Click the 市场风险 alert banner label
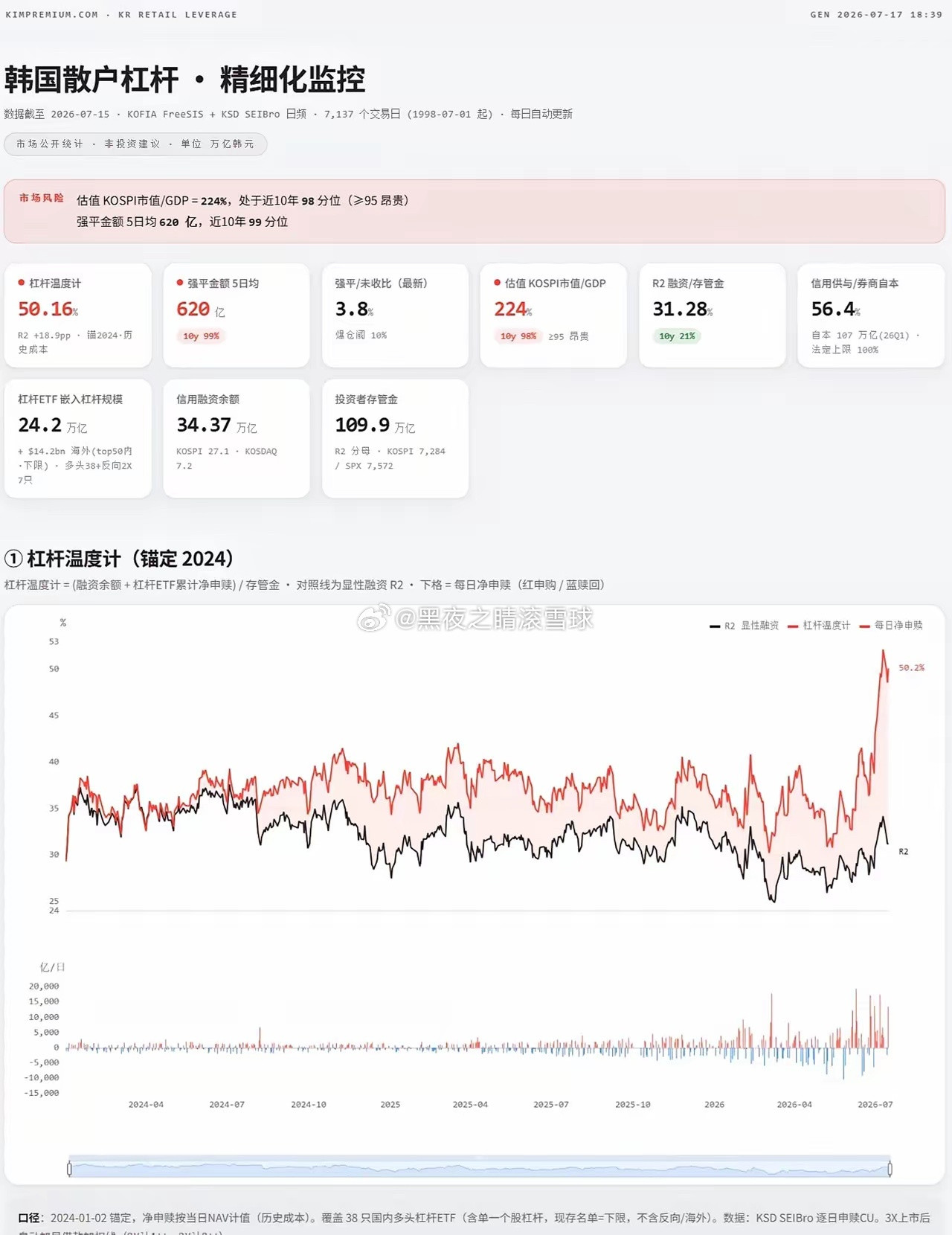The width and height of the screenshot is (952, 1235). [42, 198]
